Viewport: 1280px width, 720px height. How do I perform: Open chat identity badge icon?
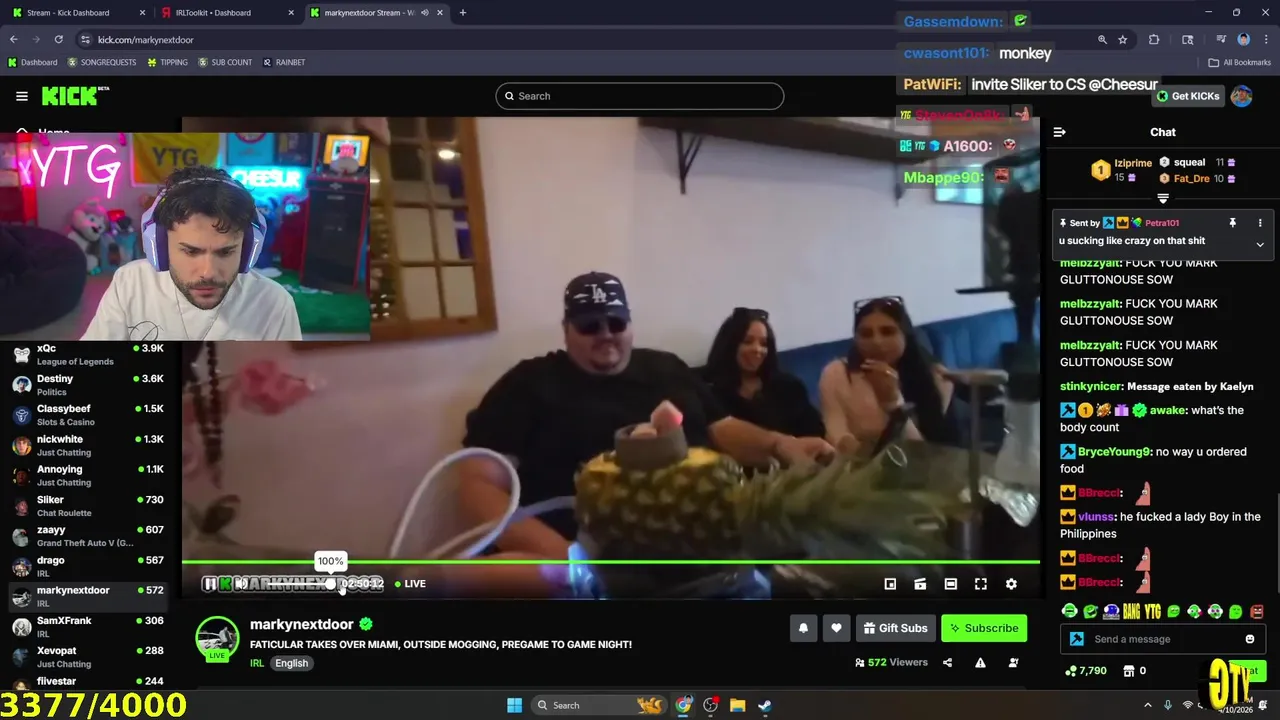1077,639
